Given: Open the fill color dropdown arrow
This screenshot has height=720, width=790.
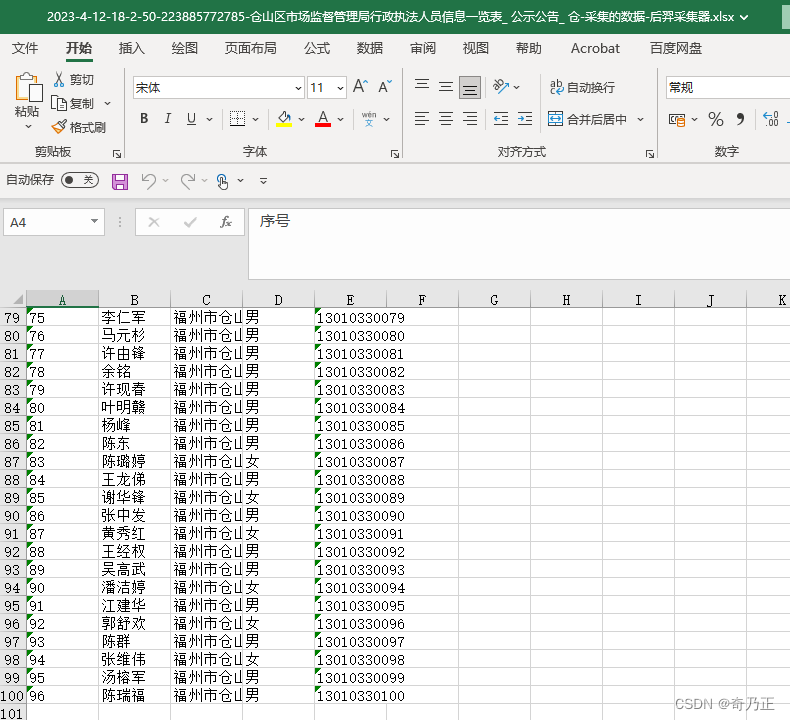Looking at the screenshot, I should pyautogui.click(x=301, y=119).
